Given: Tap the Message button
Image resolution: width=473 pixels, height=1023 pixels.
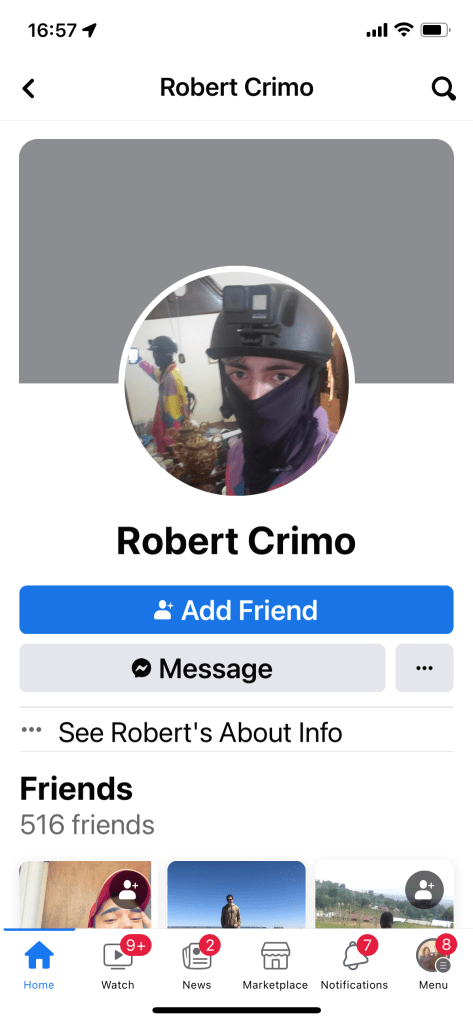Looking at the screenshot, I should [x=202, y=668].
